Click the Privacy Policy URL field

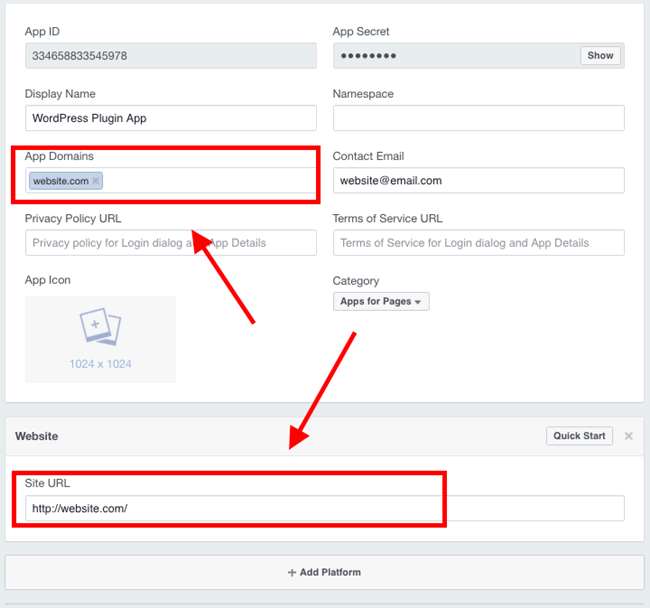171,243
